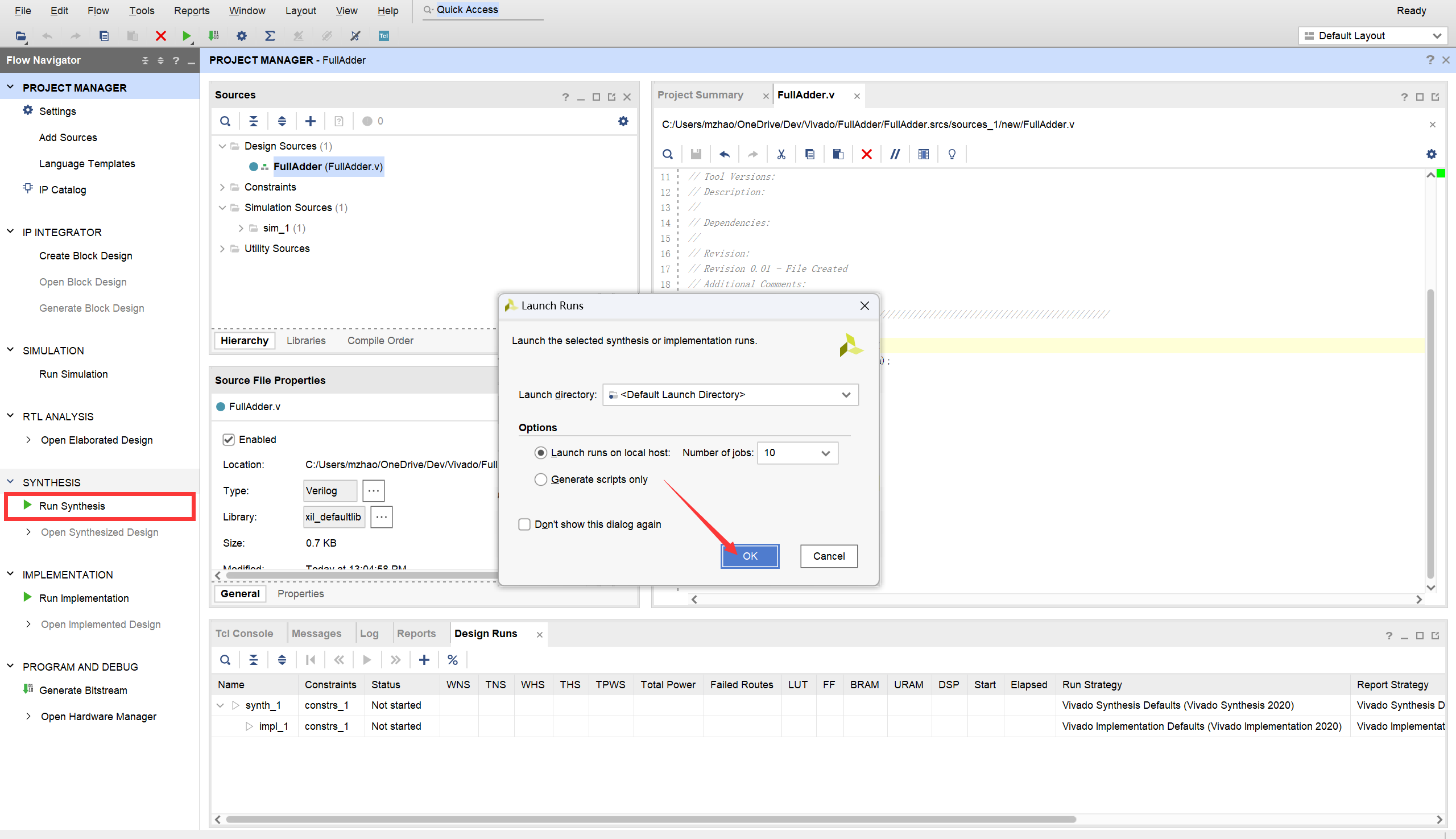Viewport: 1456px width, 839px height.
Task: Select Generate scripts only radio button
Action: 540,480
